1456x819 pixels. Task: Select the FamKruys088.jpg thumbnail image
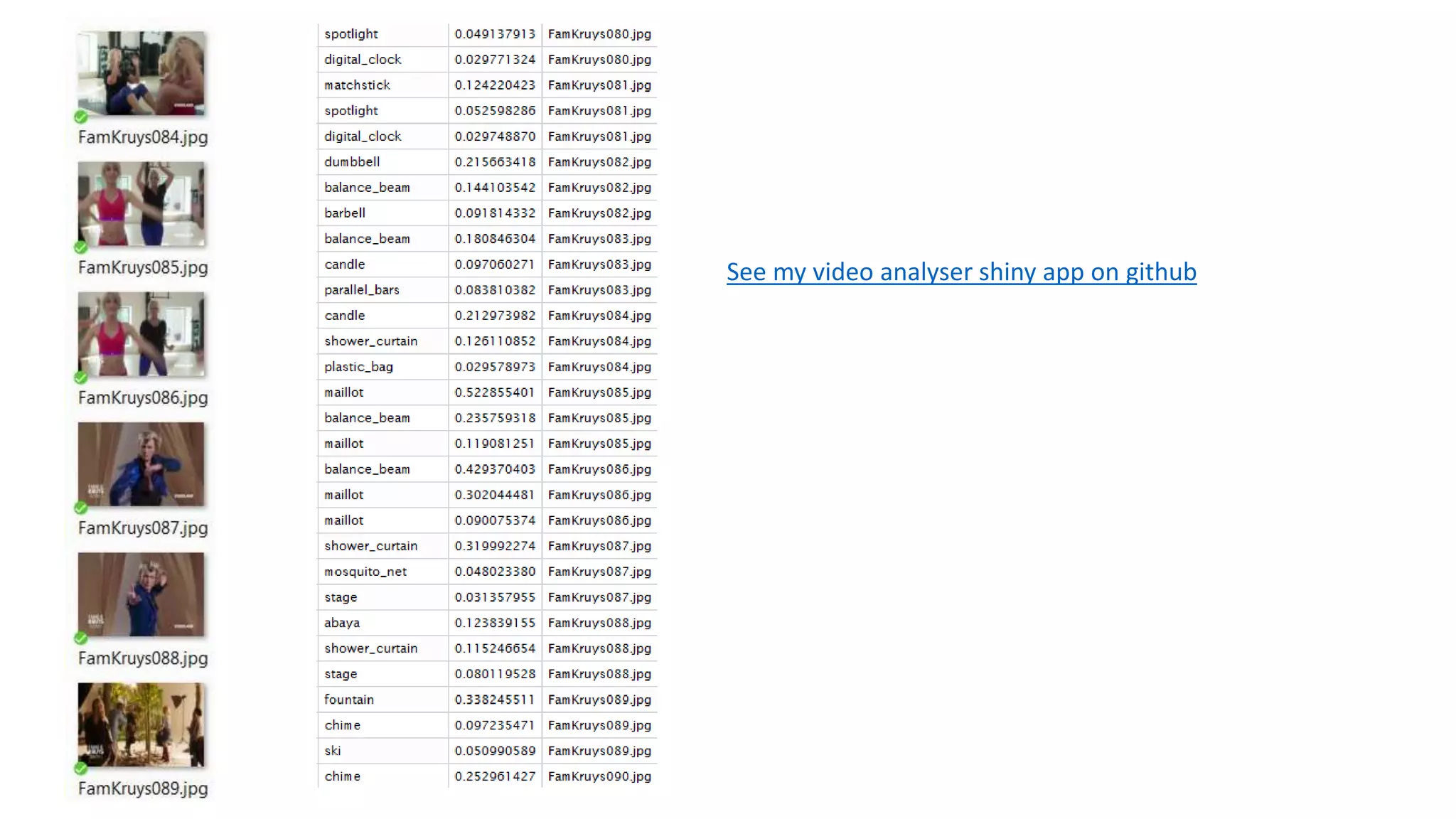[141, 594]
